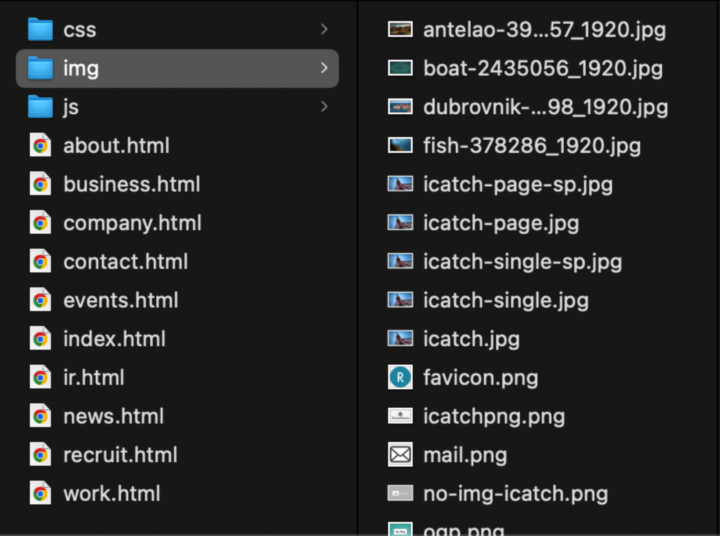Select no-img-icatch.png file

pyautogui.click(x=515, y=493)
